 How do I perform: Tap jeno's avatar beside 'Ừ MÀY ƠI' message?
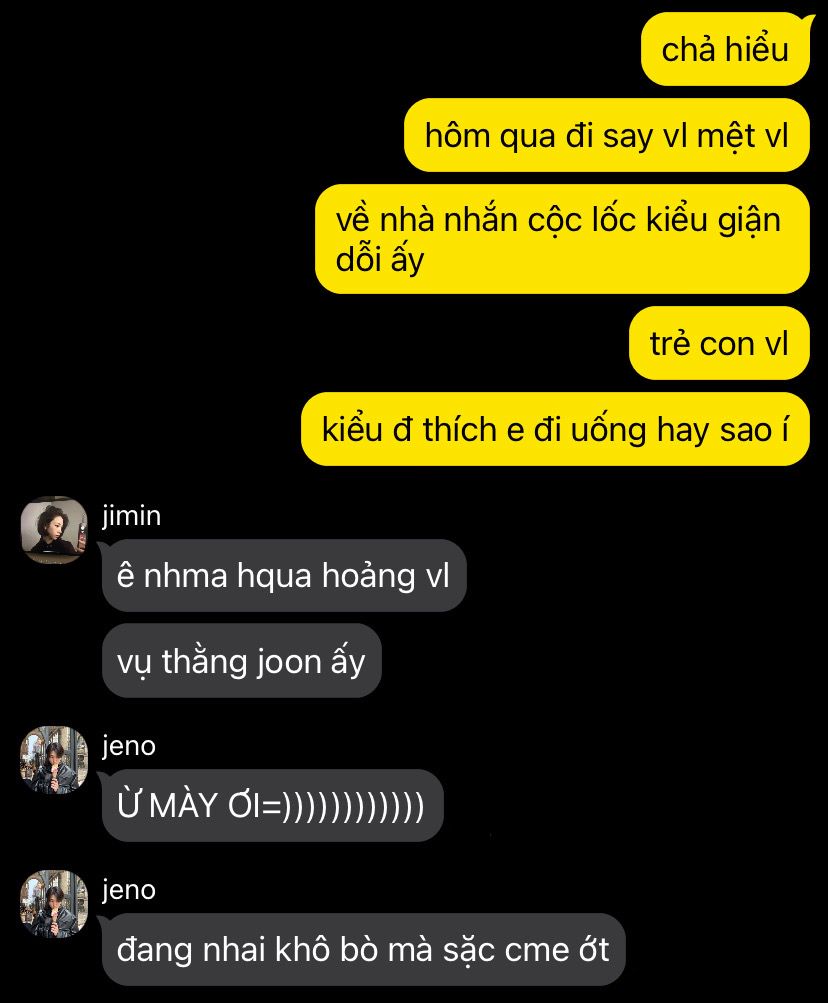(x=54, y=760)
